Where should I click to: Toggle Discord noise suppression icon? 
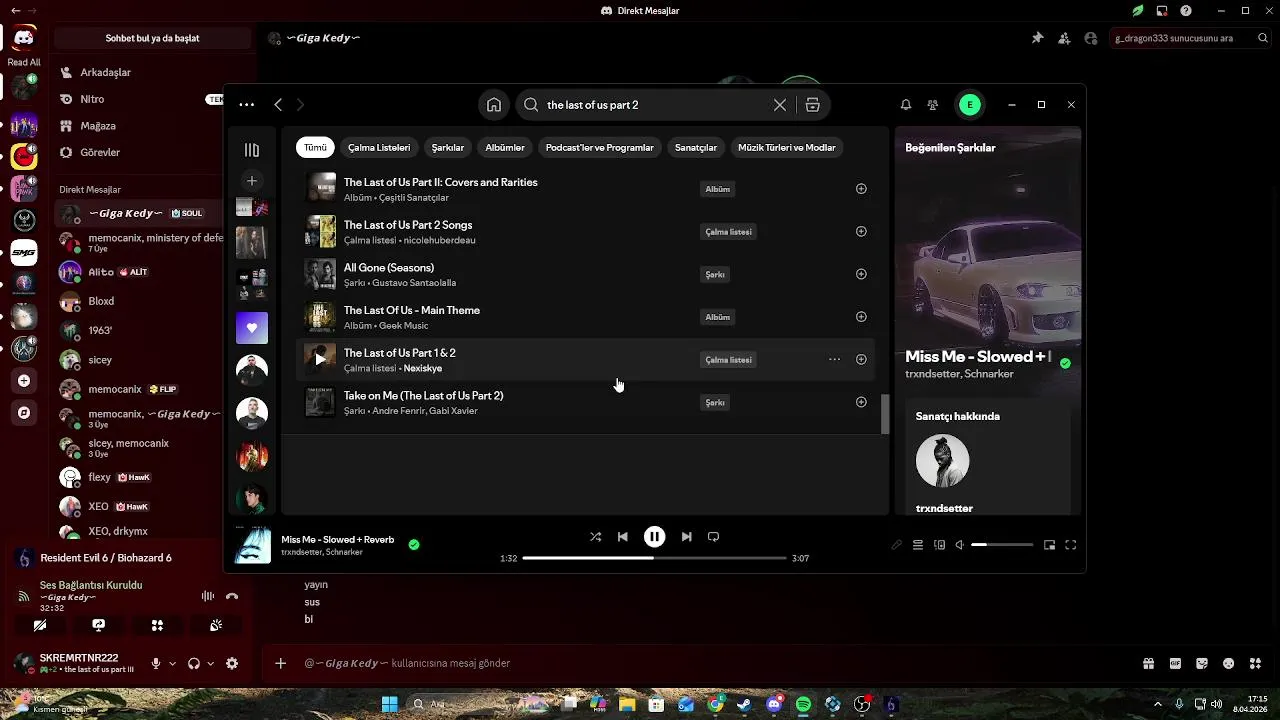(x=208, y=596)
